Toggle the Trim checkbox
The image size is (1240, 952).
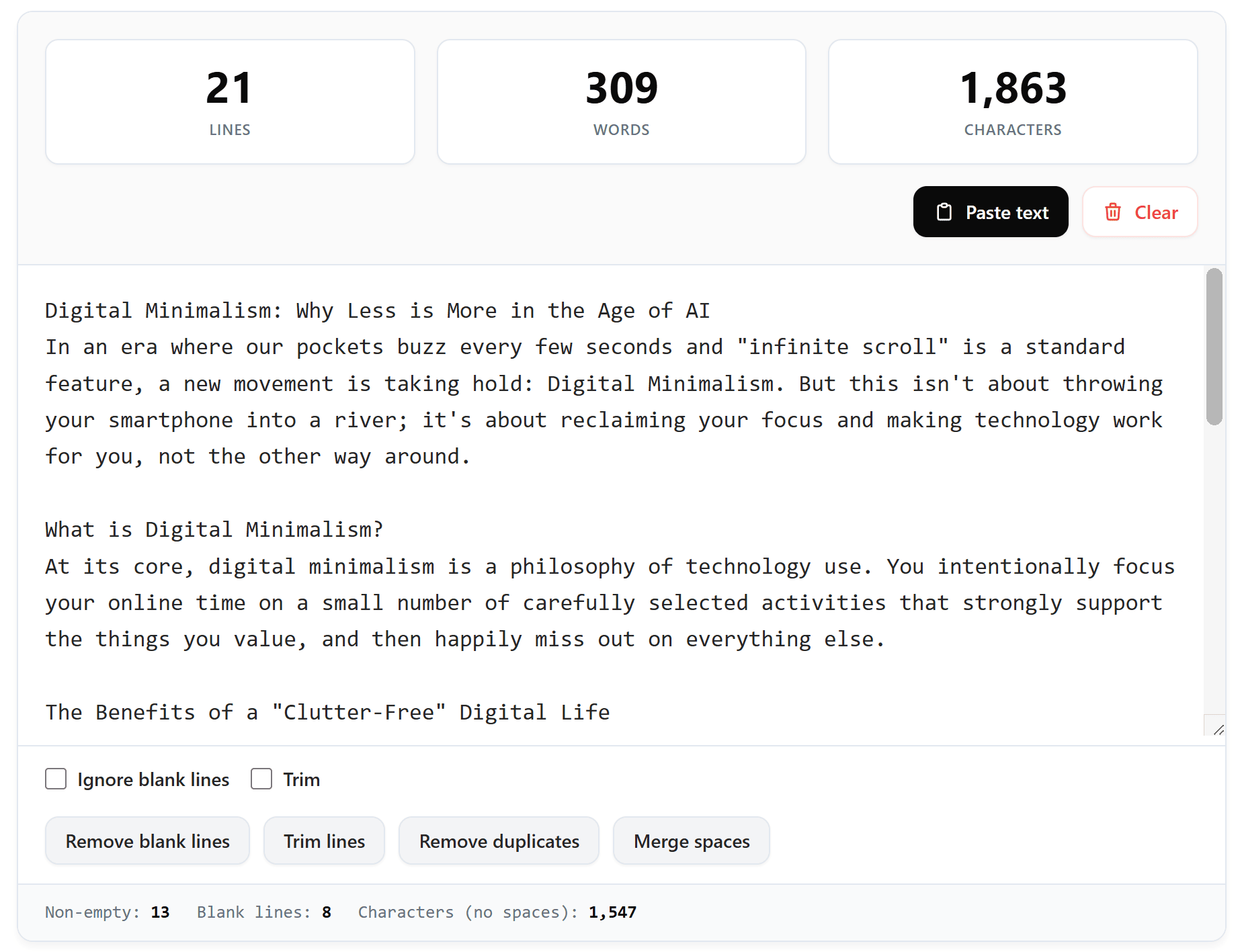point(261,779)
